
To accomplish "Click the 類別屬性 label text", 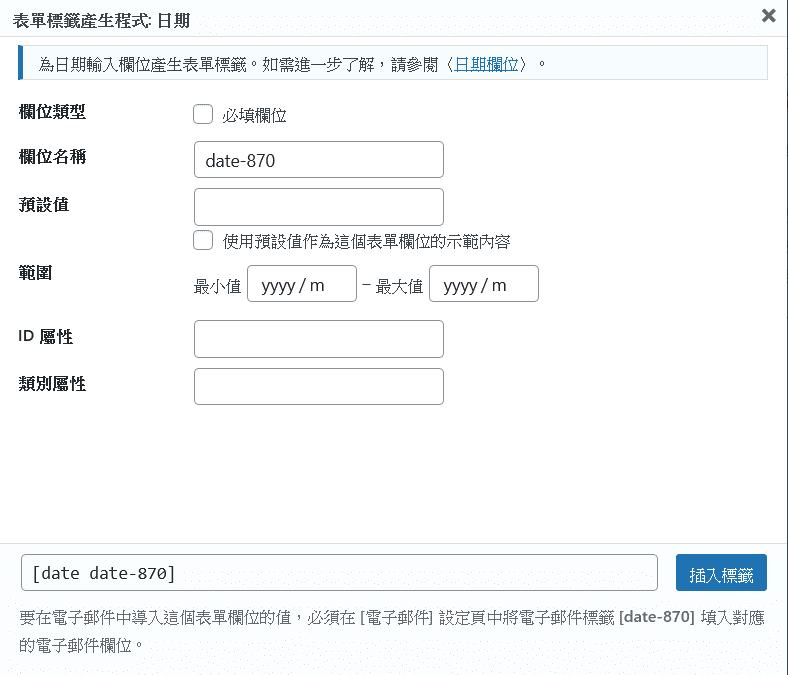I will point(52,384).
